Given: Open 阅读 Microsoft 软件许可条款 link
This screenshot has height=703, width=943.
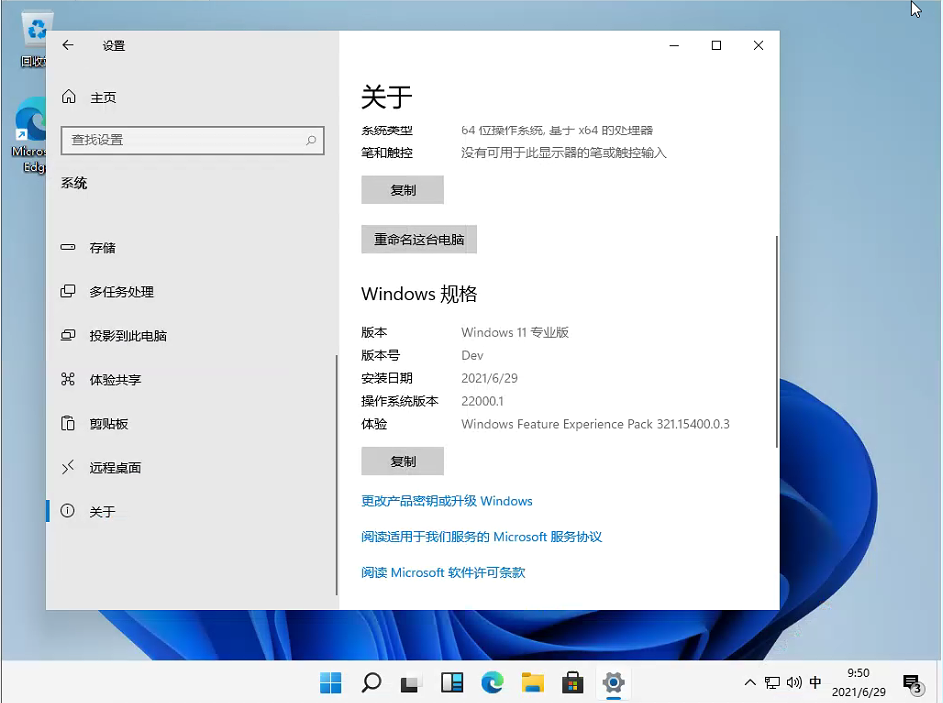Looking at the screenshot, I should tap(442, 573).
